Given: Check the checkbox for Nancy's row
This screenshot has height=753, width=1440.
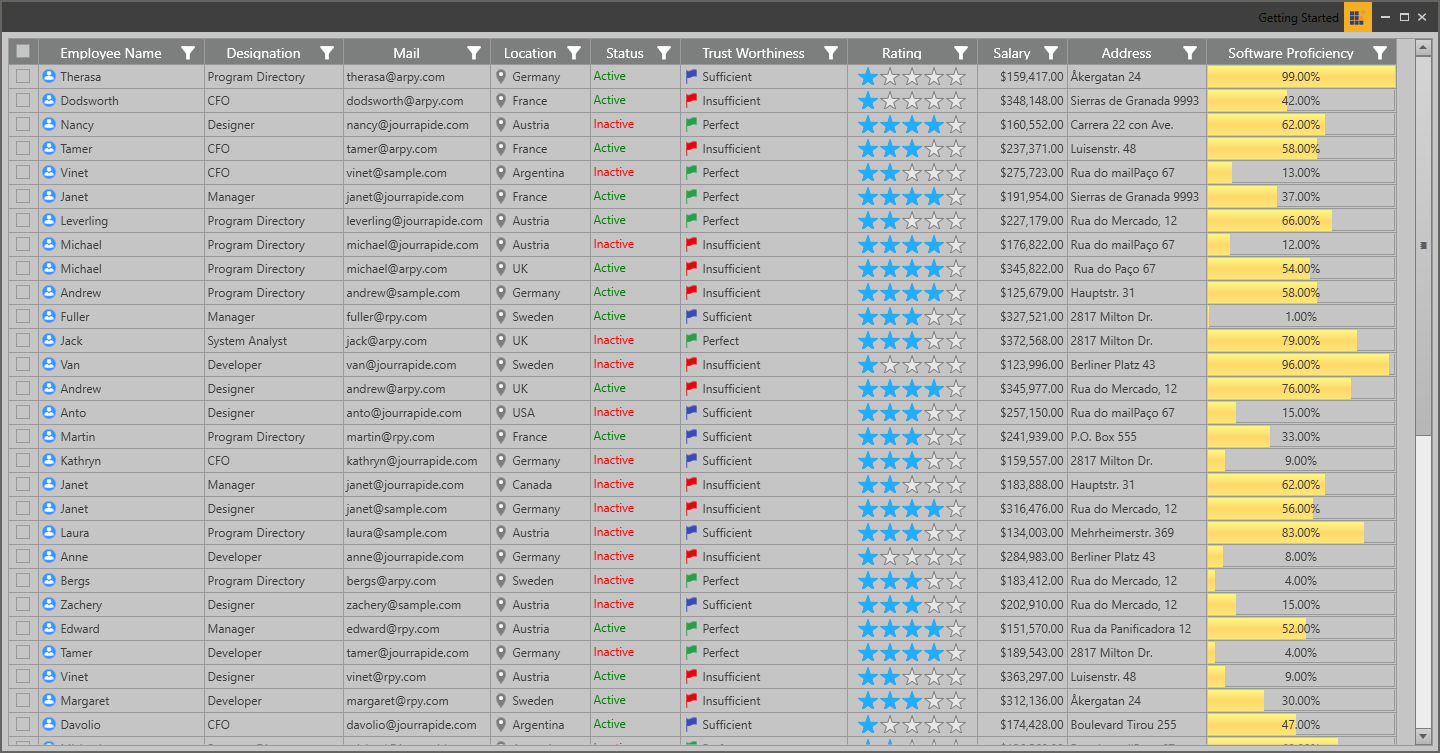Looking at the screenshot, I should (22, 124).
